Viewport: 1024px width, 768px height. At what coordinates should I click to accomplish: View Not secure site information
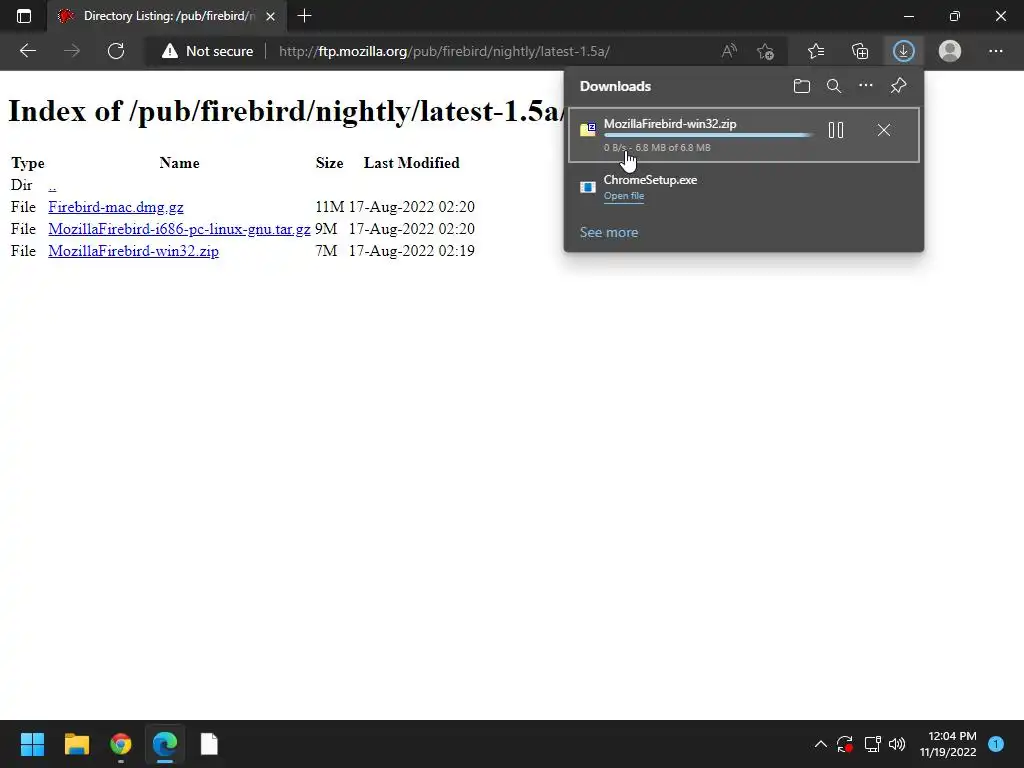tap(208, 51)
